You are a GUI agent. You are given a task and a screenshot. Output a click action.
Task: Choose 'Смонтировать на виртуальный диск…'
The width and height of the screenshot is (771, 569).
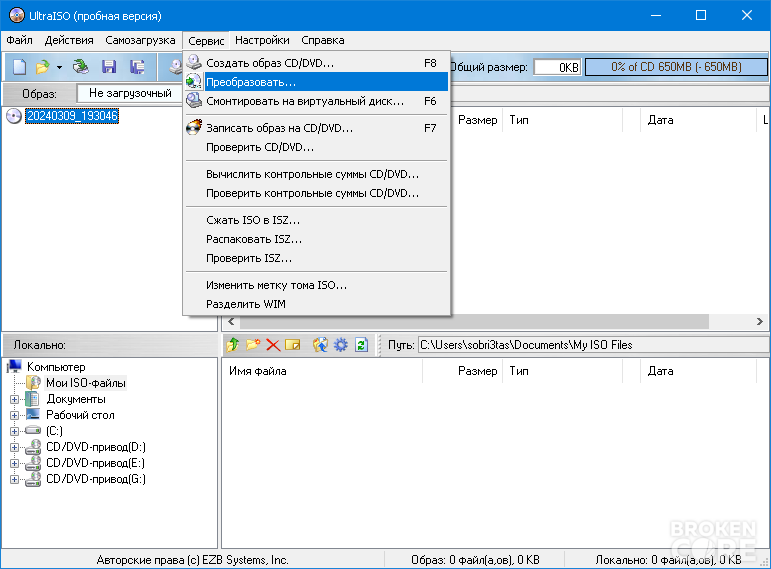pyautogui.click(x=317, y=101)
